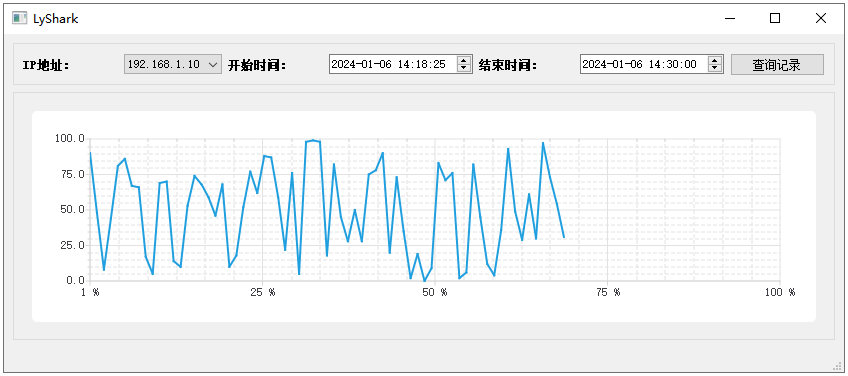Click the LyShark window title text
Viewport: 848px width, 376px height.
56,19
